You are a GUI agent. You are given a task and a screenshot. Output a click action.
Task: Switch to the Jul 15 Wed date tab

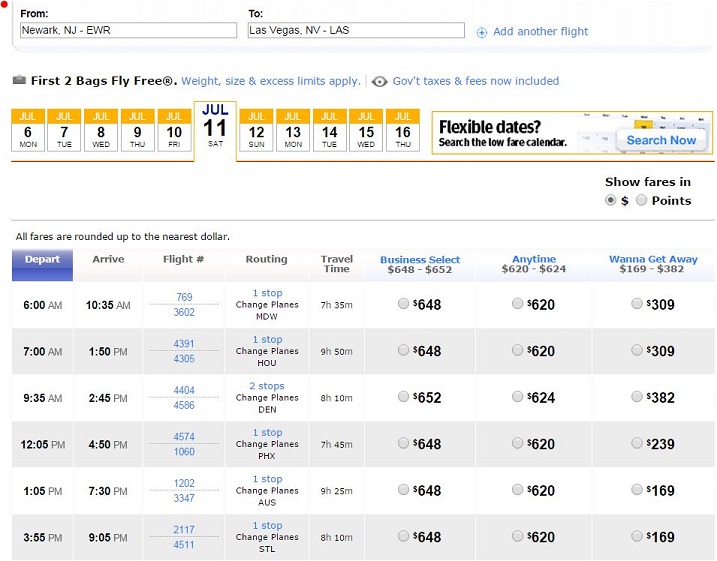point(366,130)
